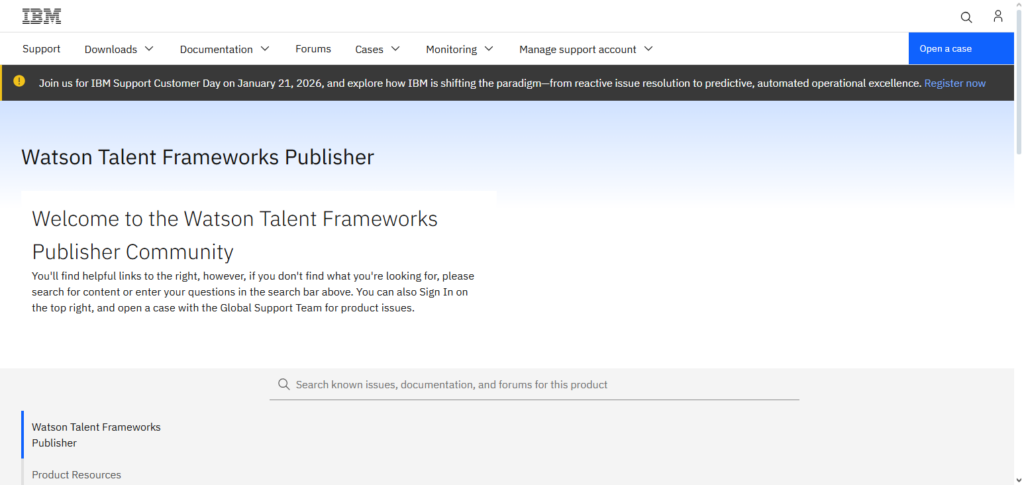1024x485 pixels.
Task: Open the Cases menu
Action: [x=377, y=49]
